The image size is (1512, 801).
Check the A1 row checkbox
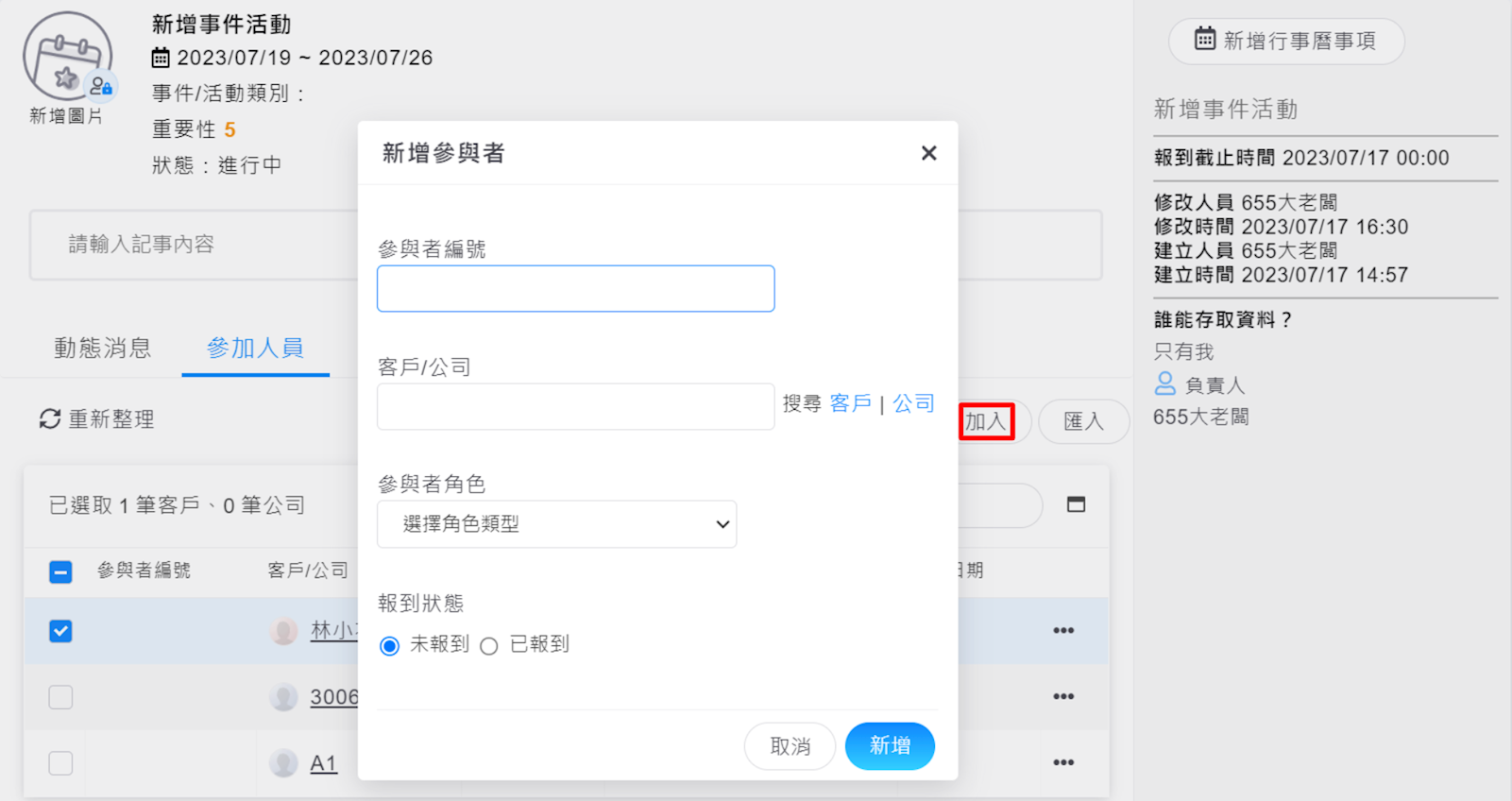click(60, 763)
